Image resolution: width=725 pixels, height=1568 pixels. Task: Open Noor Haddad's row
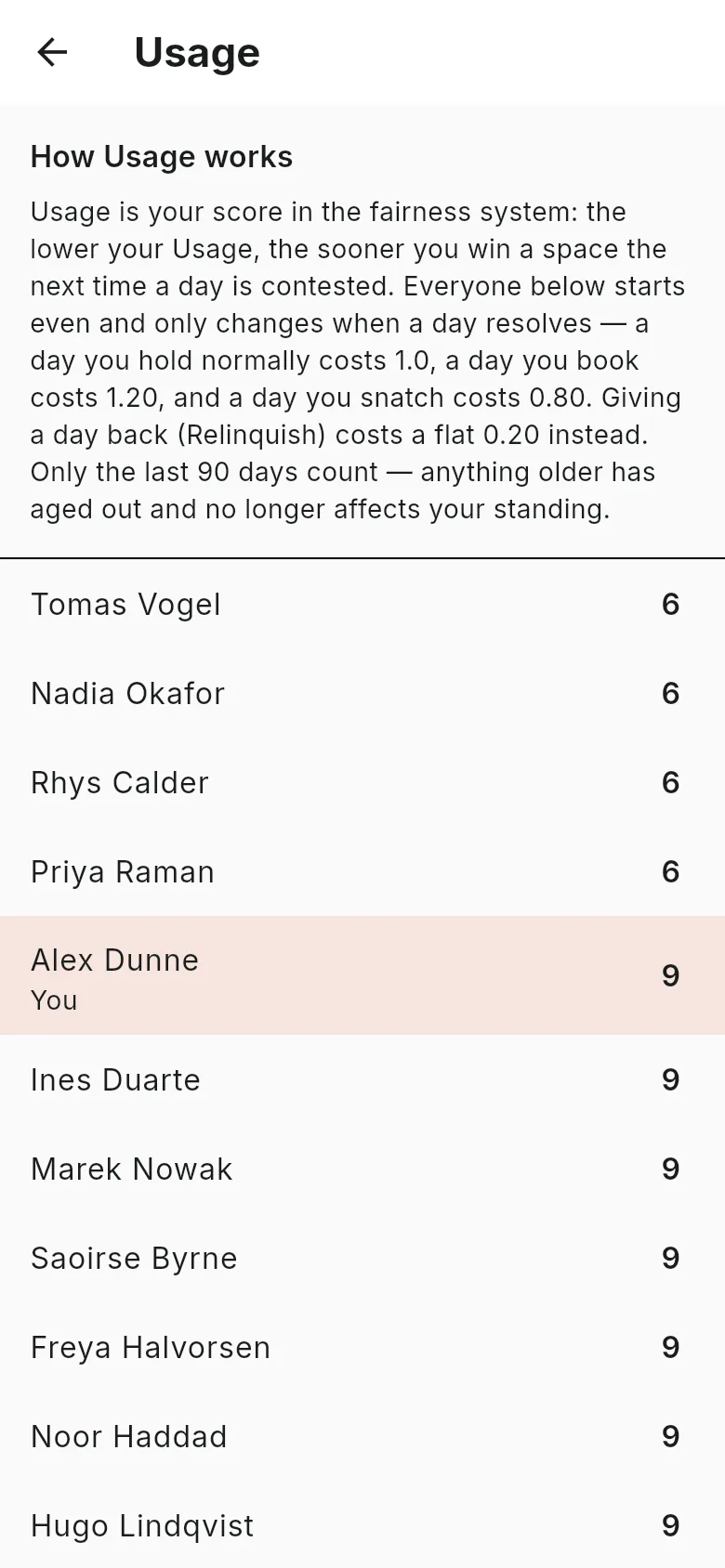click(362, 1437)
